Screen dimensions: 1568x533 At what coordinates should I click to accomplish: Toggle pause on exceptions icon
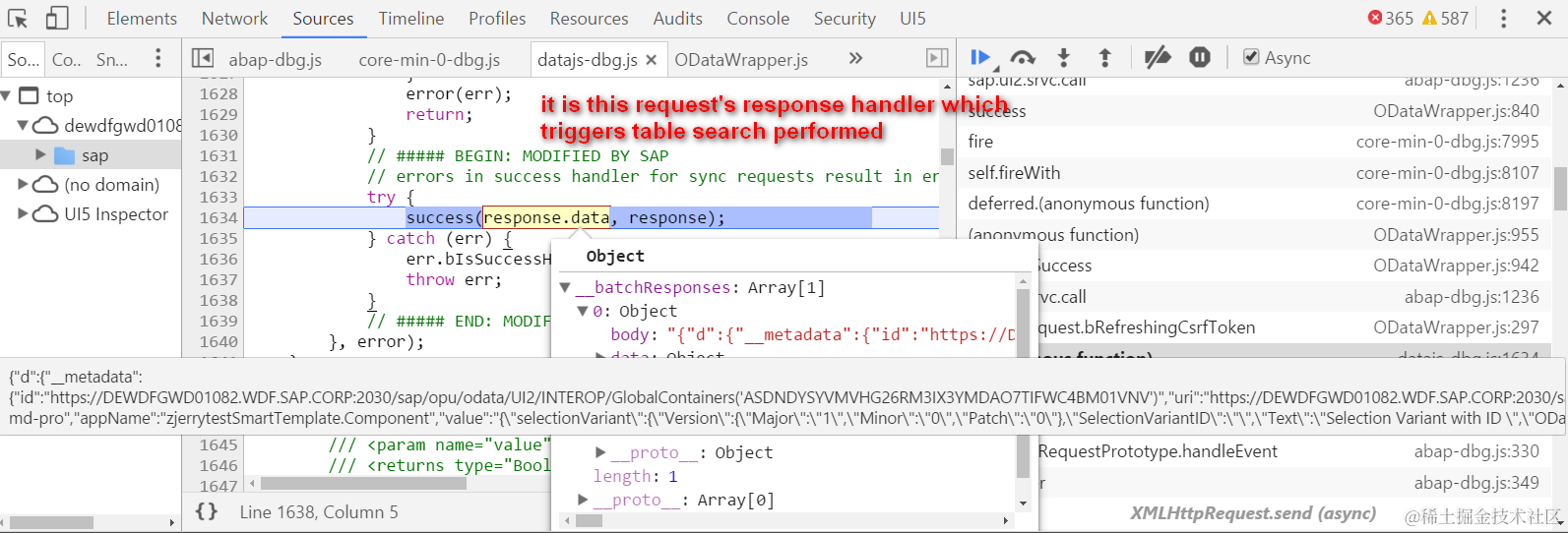coord(1200,58)
